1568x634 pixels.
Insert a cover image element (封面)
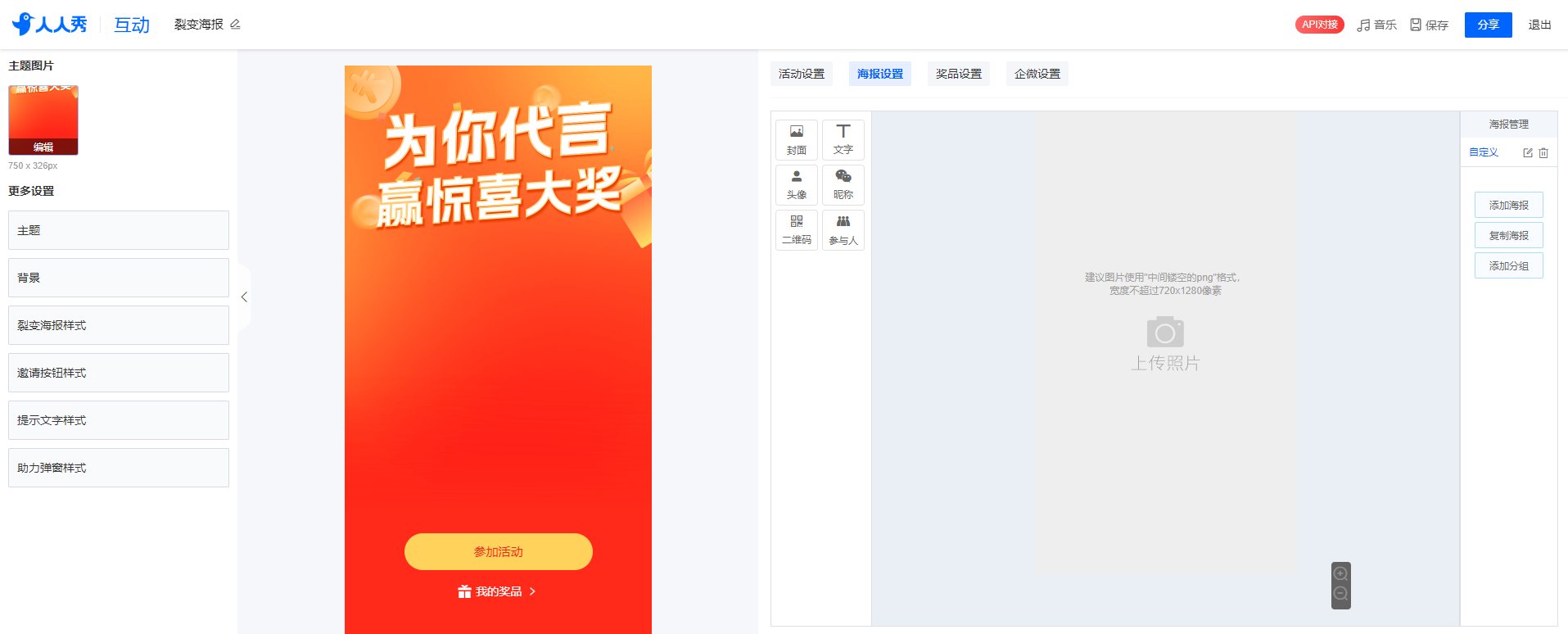[x=796, y=140]
